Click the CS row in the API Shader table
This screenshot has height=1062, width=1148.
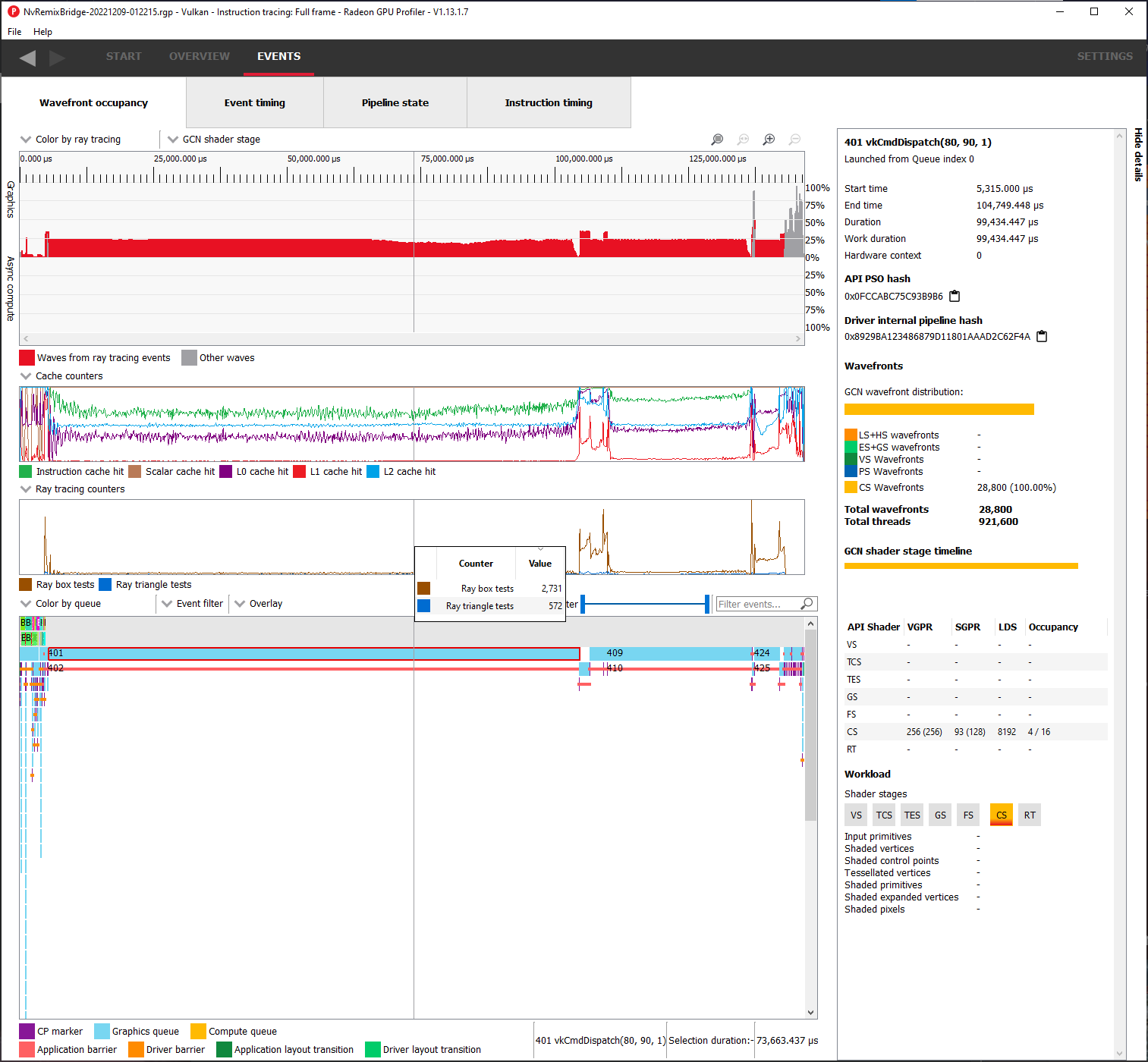click(976, 732)
